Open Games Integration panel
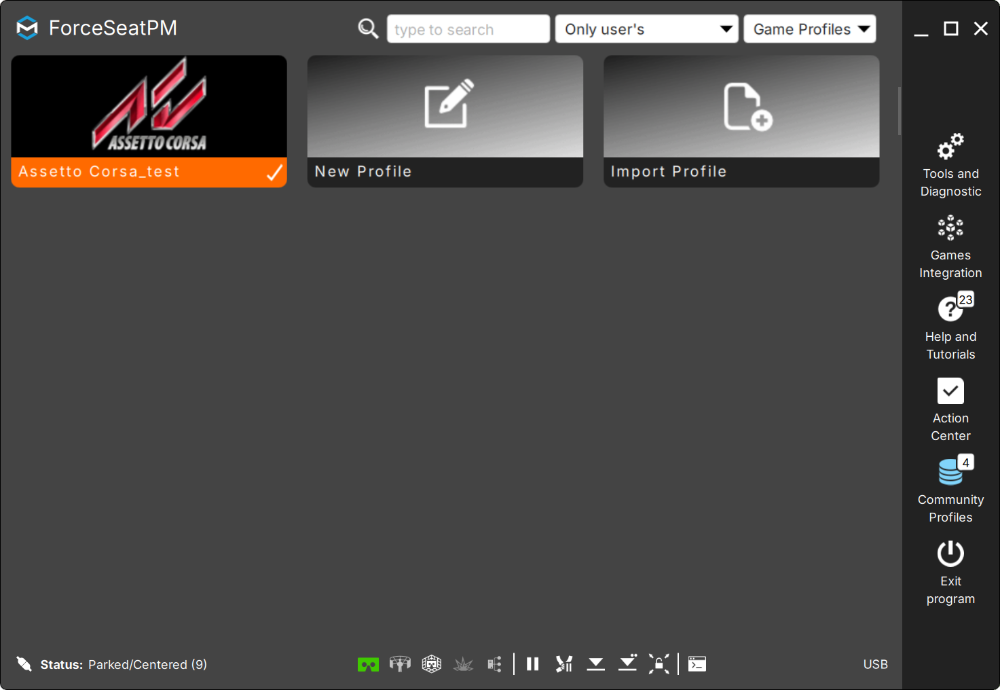Screen dimensions: 1000x690 (x=950, y=247)
